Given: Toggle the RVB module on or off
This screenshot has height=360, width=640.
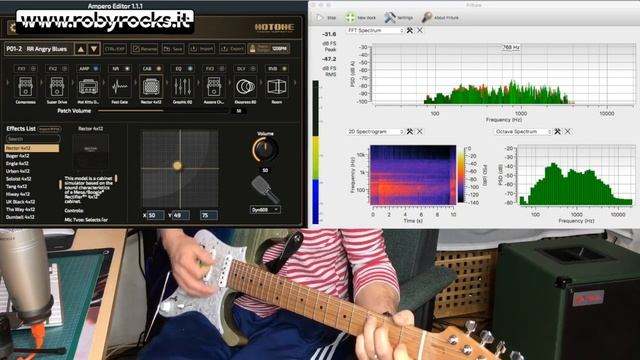Looking at the screenshot, I should tap(284, 69).
